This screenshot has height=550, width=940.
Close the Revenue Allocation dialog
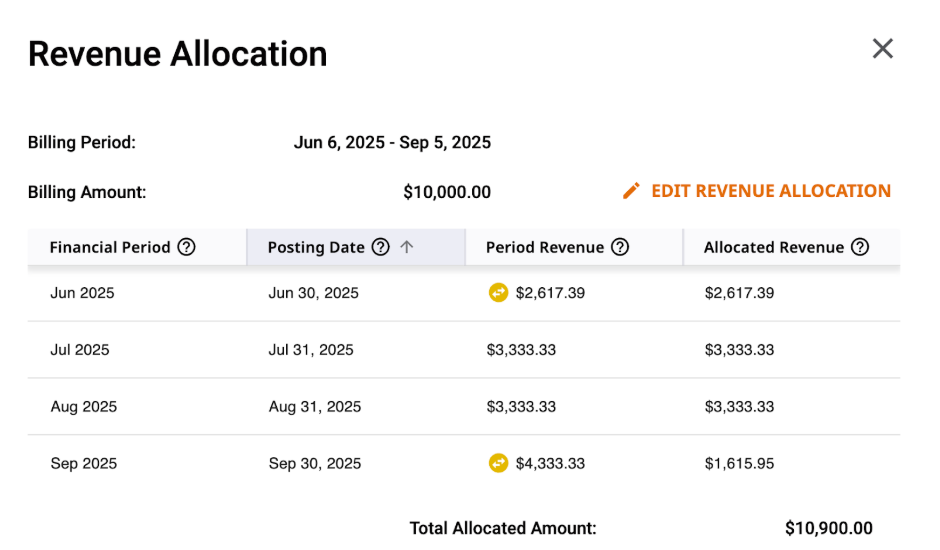pos(882,49)
